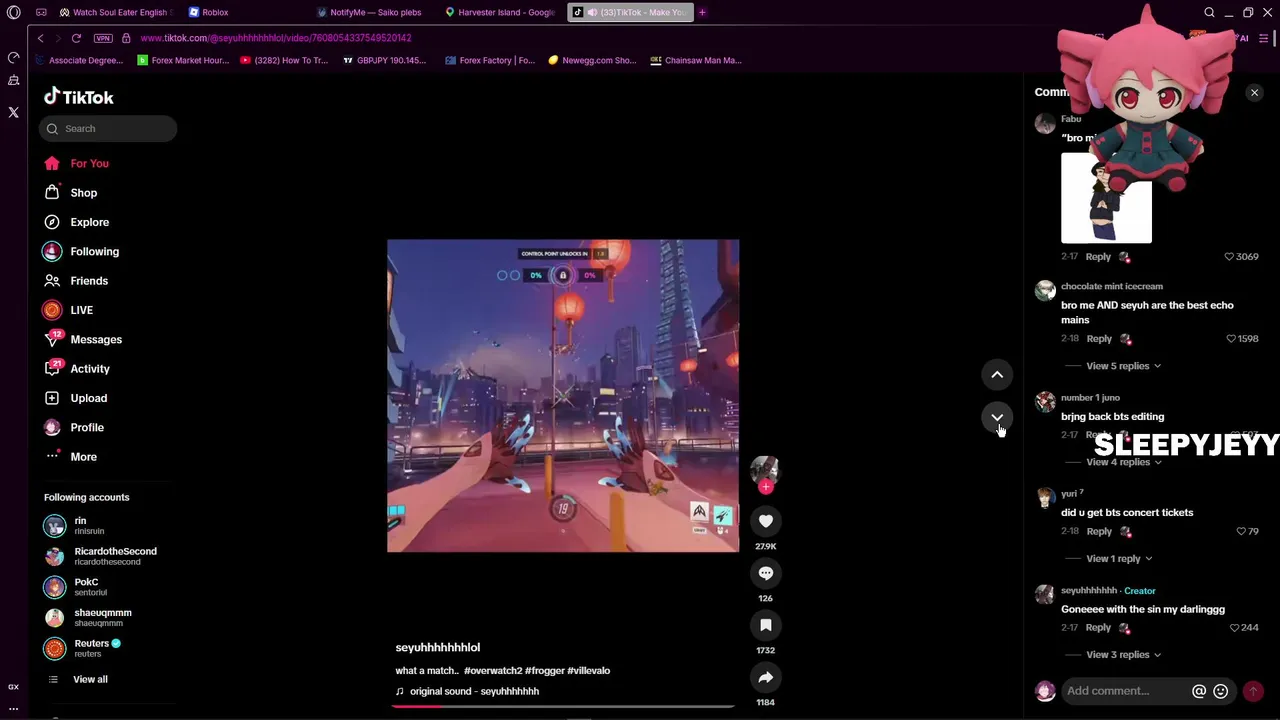The image size is (1280, 720).
Task: Insert mention with the @ icon
Action: [x=1199, y=691]
